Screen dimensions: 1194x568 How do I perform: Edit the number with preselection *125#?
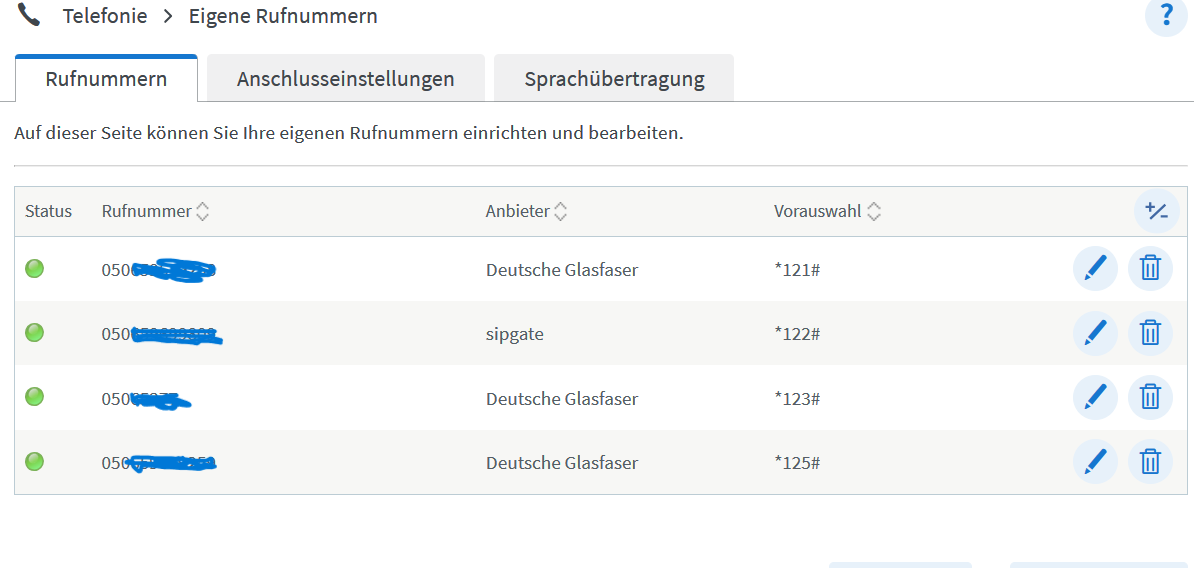click(1095, 461)
